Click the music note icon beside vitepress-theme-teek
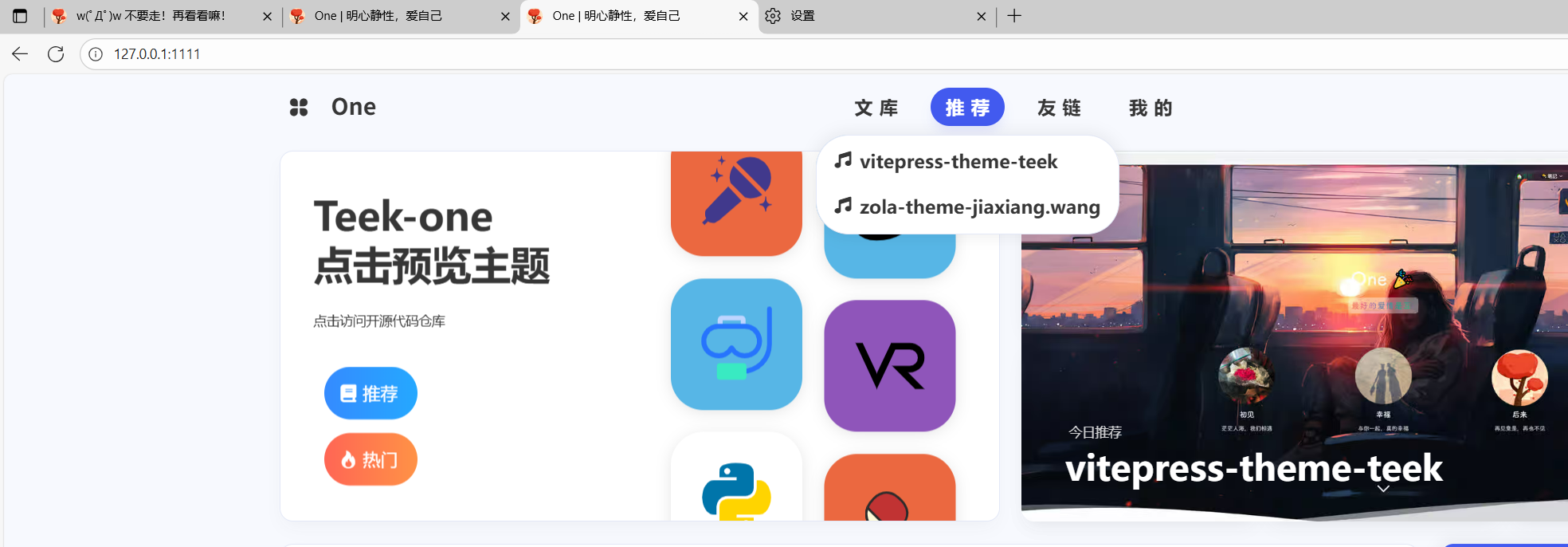 [843, 160]
